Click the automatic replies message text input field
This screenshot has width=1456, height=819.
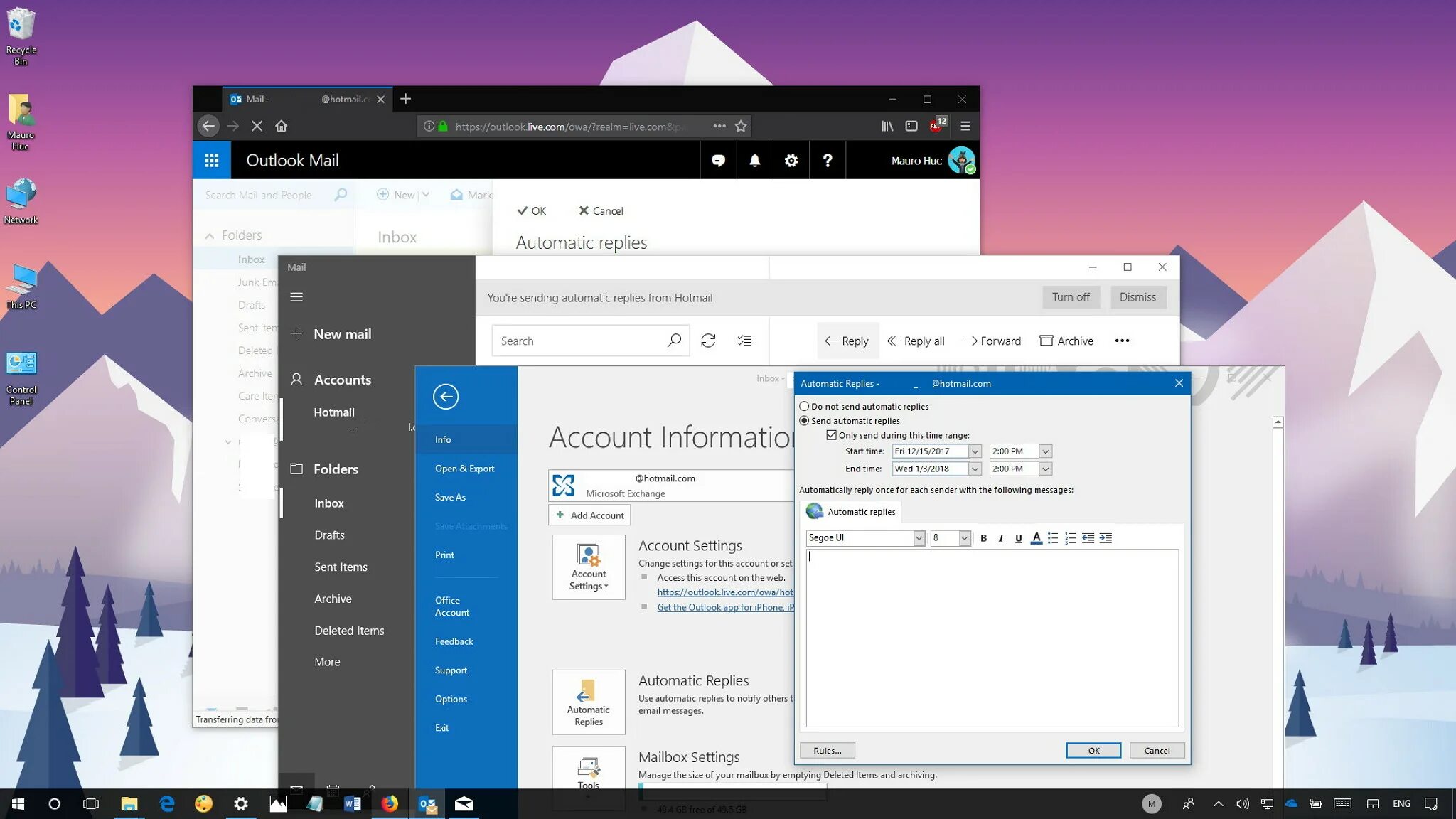991,636
